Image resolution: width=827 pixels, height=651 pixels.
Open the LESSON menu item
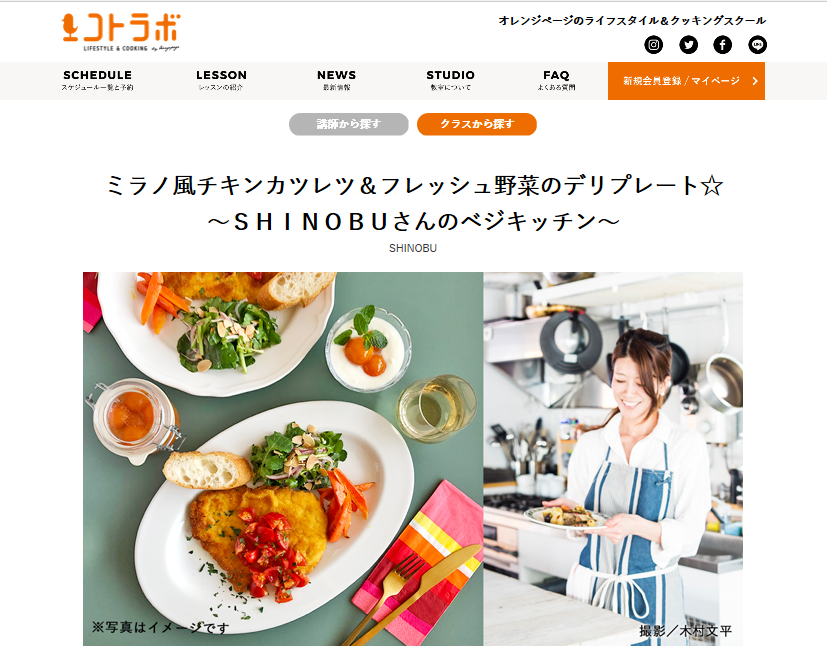pyautogui.click(x=221, y=80)
